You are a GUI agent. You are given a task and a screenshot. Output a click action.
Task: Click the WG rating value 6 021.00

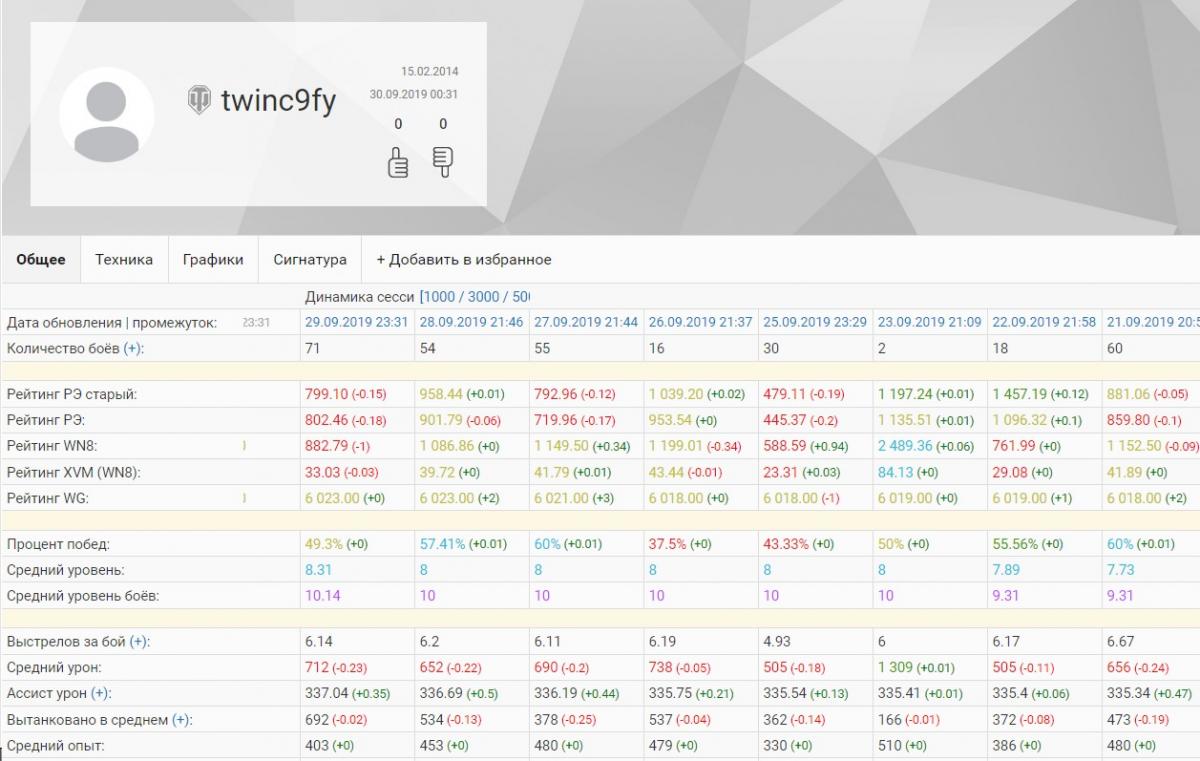pyautogui.click(x=562, y=498)
